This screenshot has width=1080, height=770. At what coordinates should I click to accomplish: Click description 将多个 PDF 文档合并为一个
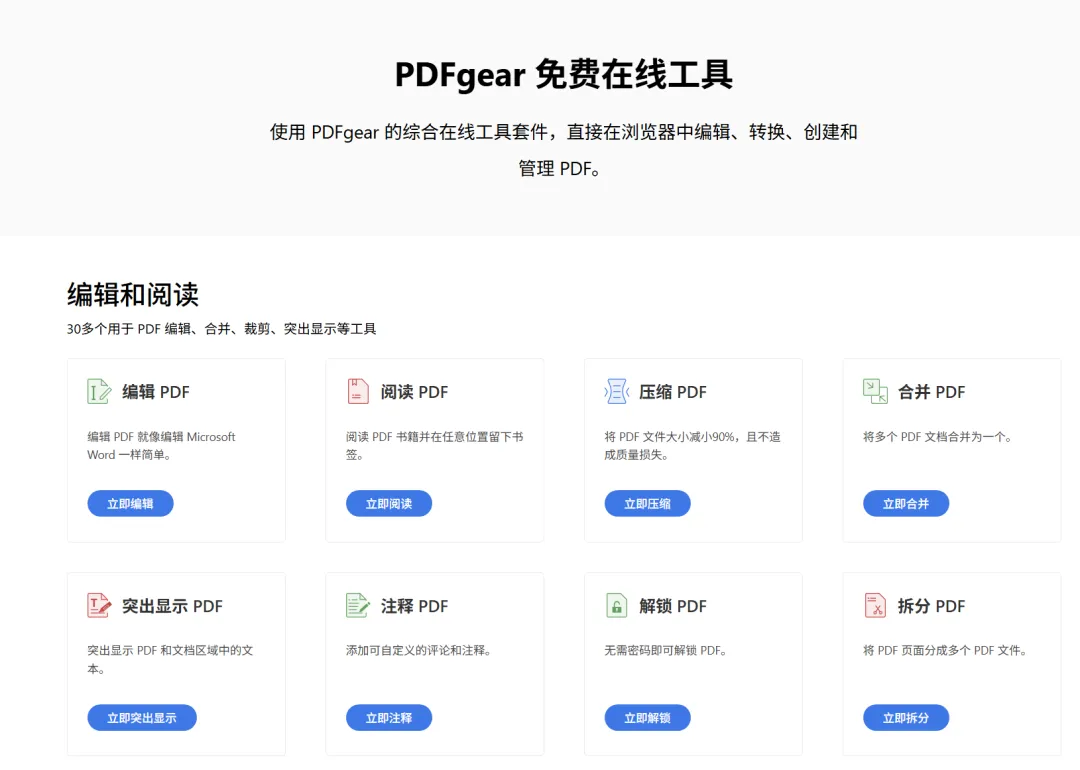[937, 437]
